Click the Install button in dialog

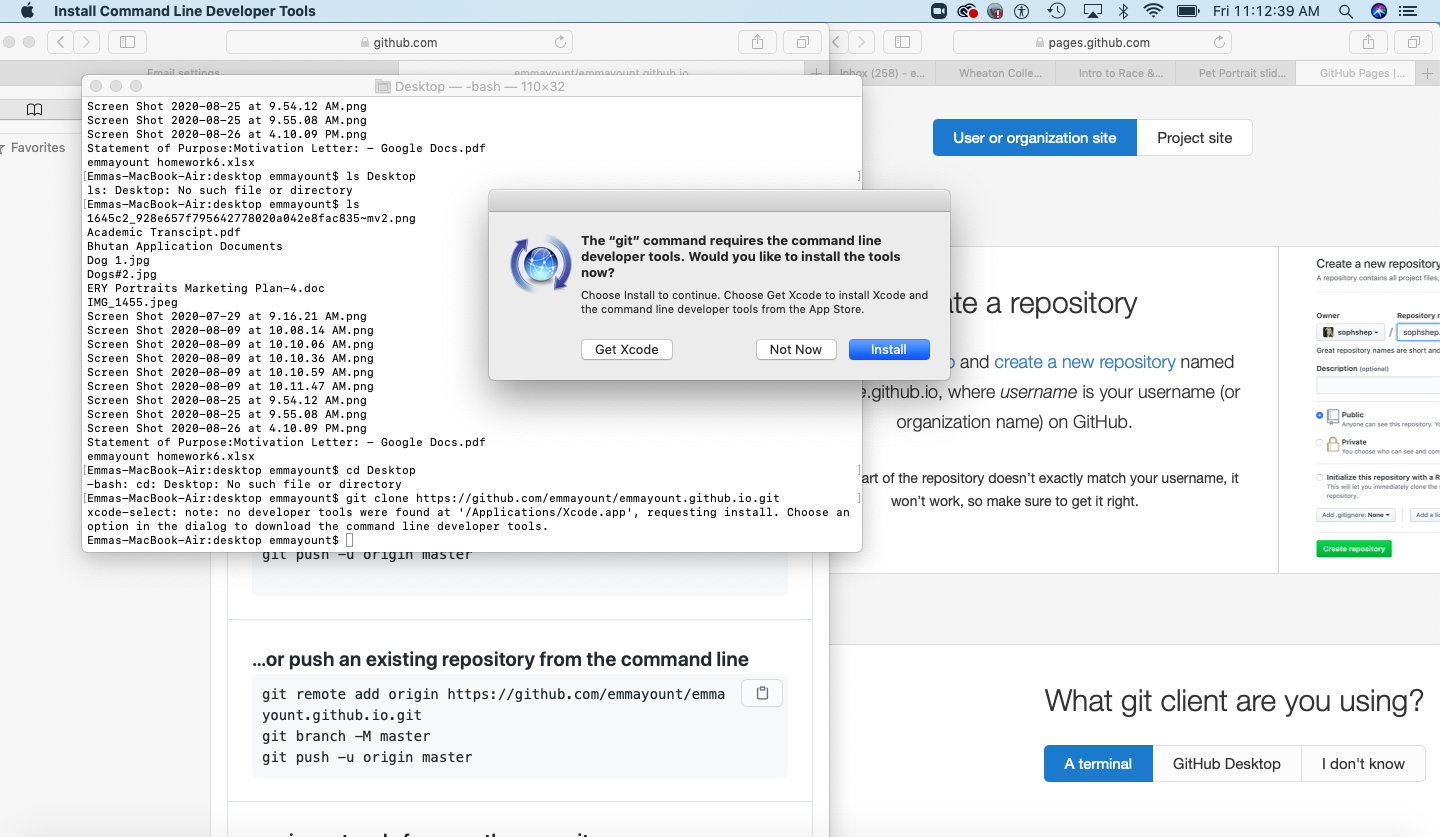click(x=889, y=349)
